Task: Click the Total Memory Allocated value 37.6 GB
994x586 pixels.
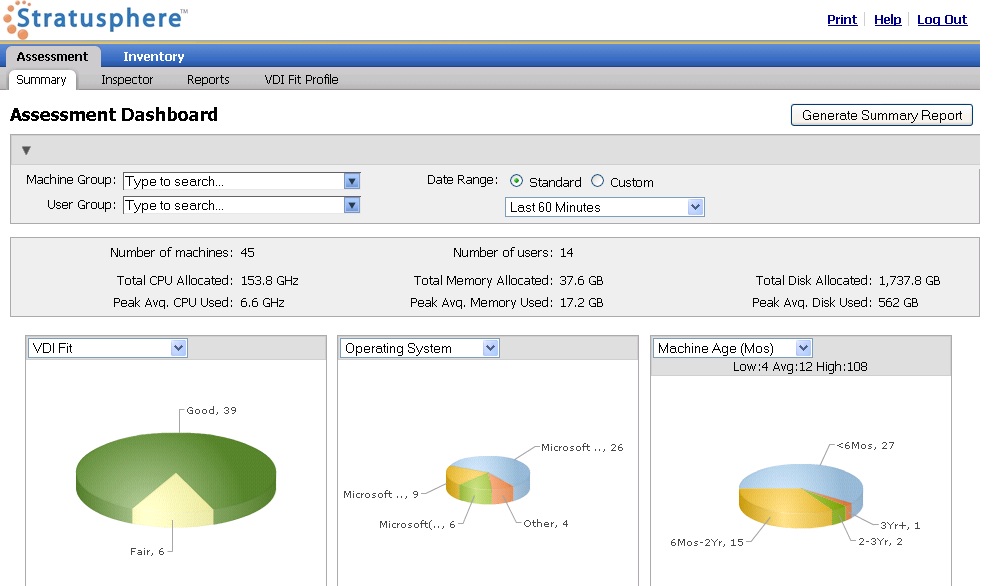Action: pos(581,281)
